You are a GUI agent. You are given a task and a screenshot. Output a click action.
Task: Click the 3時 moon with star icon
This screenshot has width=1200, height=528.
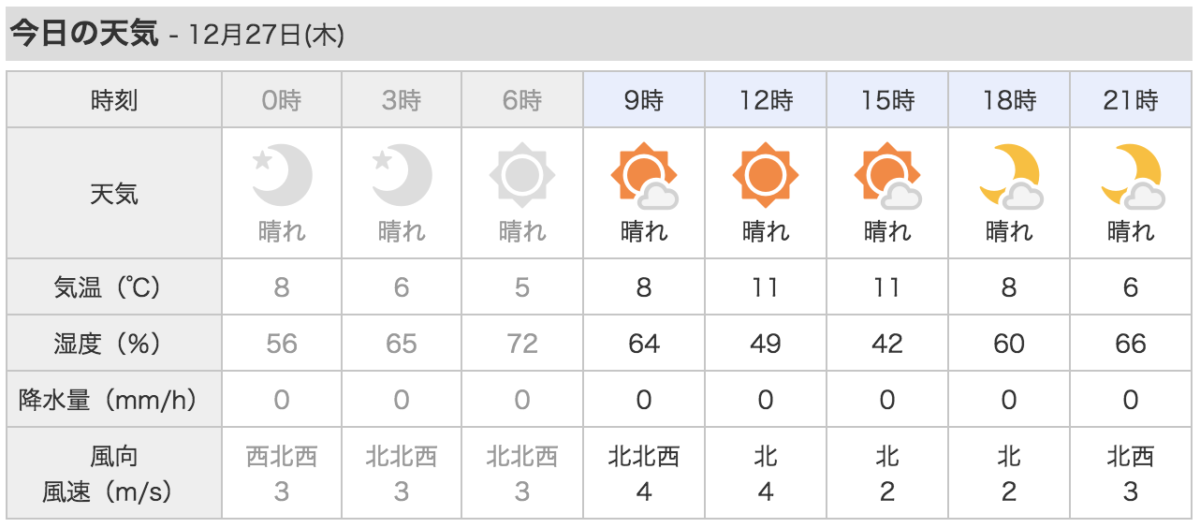pos(402,175)
